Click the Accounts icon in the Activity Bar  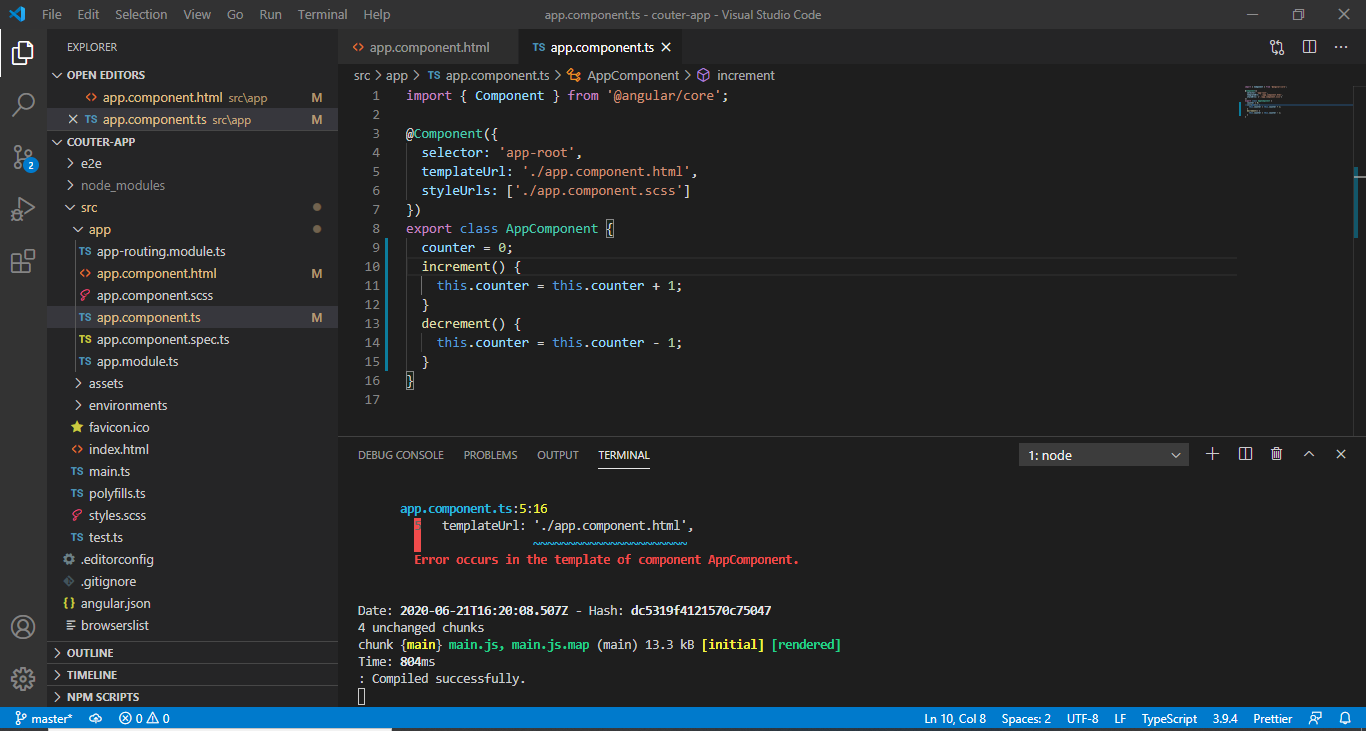click(x=22, y=627)
